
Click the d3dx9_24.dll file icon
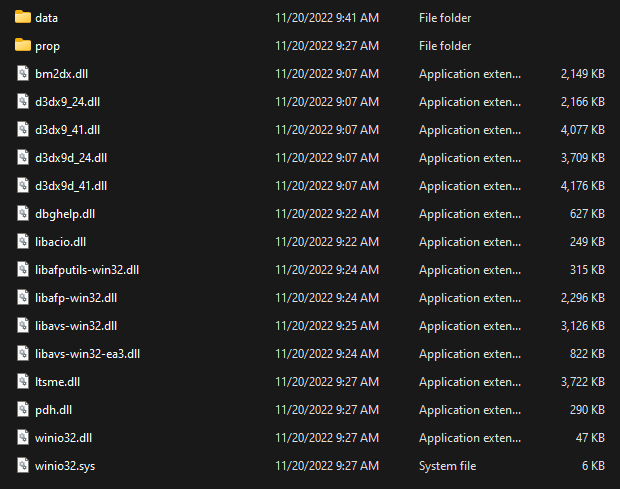pyautogui.click(x=23, y=102)
